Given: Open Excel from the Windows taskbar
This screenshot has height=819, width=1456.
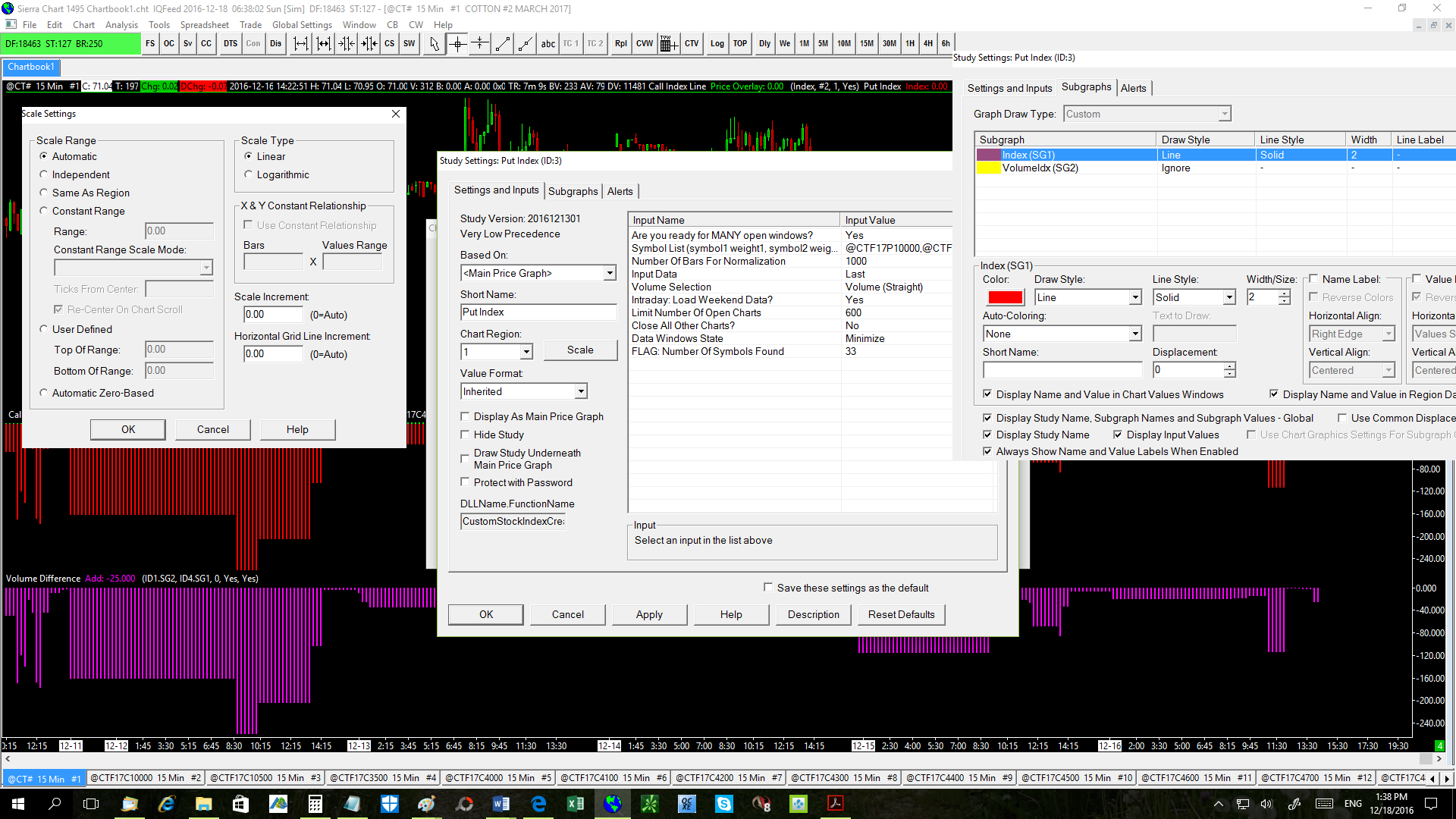Looking at the screenshot, I should [576, 804].
